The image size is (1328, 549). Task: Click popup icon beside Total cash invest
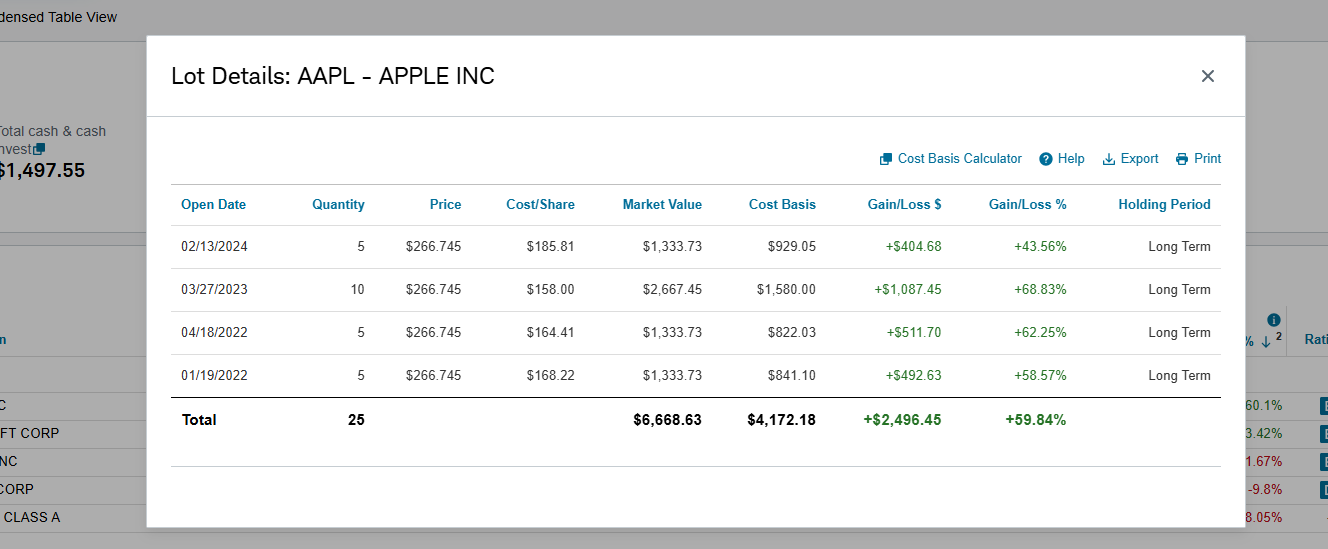[40, 149]
